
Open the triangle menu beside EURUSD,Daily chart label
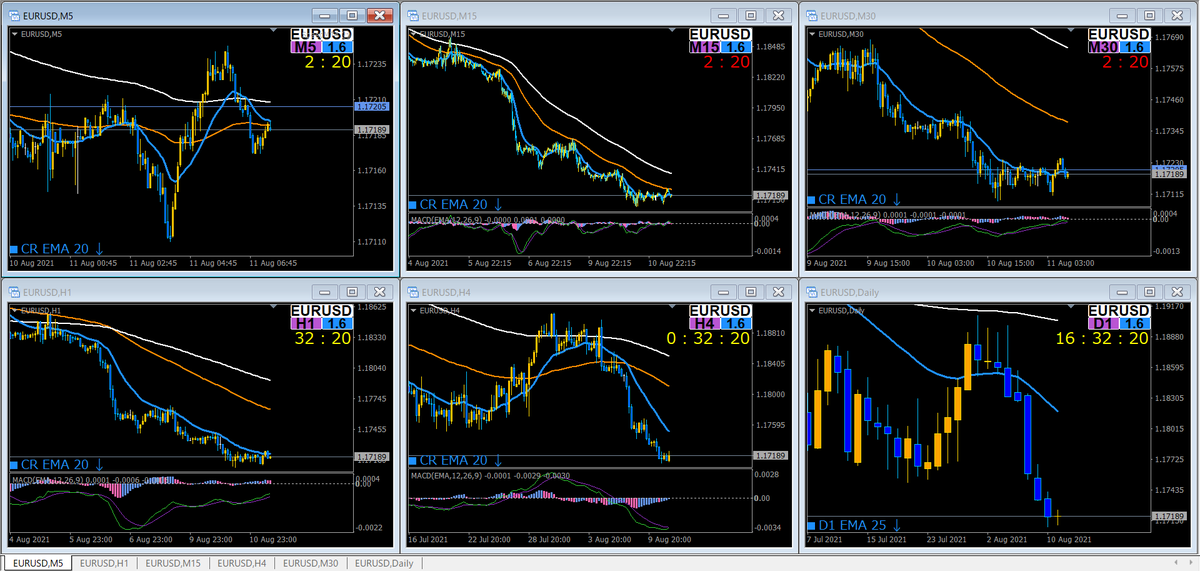(813, 311)
